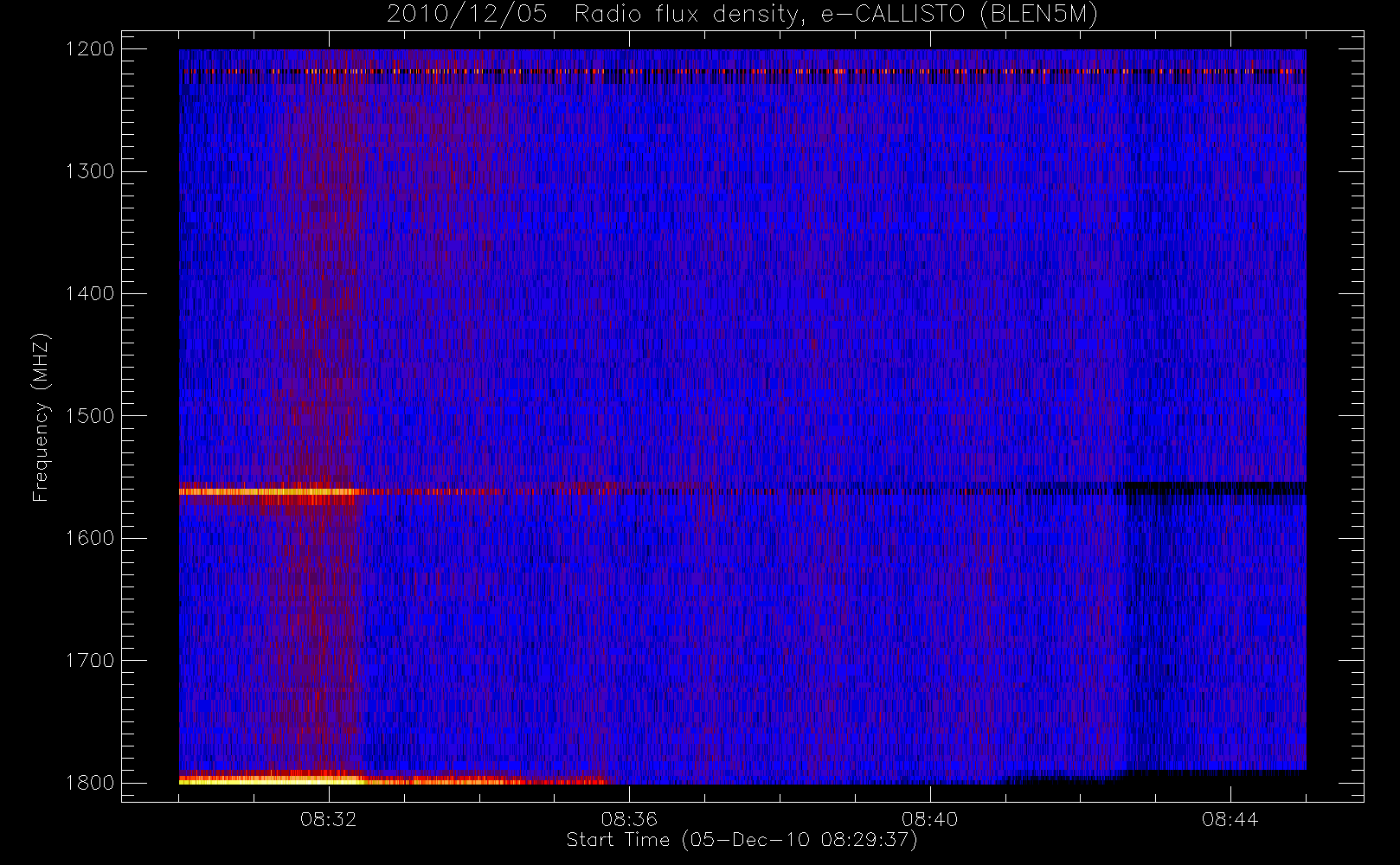Click the 1700 frequency tick label

point(90,661)
